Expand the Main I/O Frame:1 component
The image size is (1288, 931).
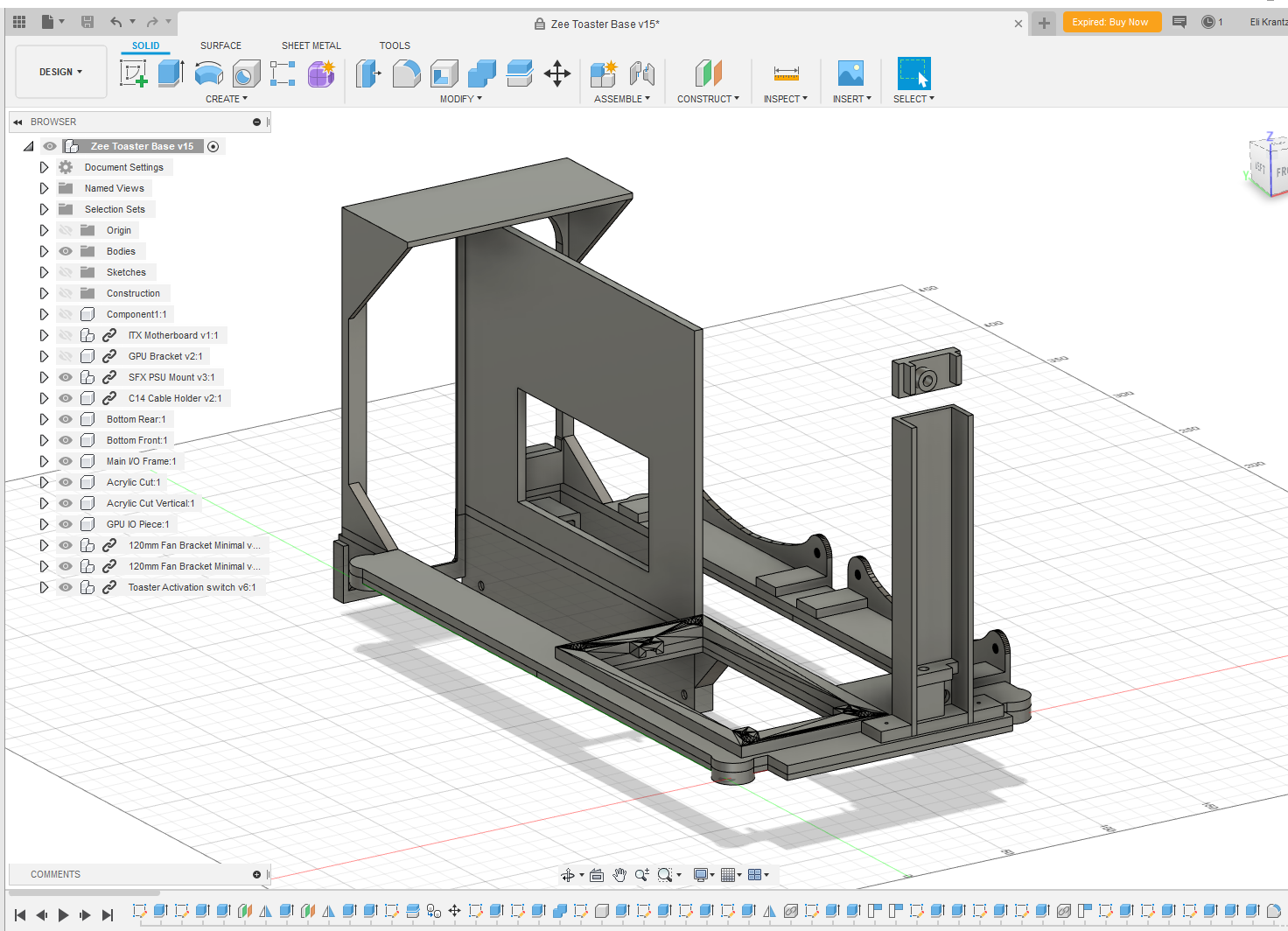(44, 461)
